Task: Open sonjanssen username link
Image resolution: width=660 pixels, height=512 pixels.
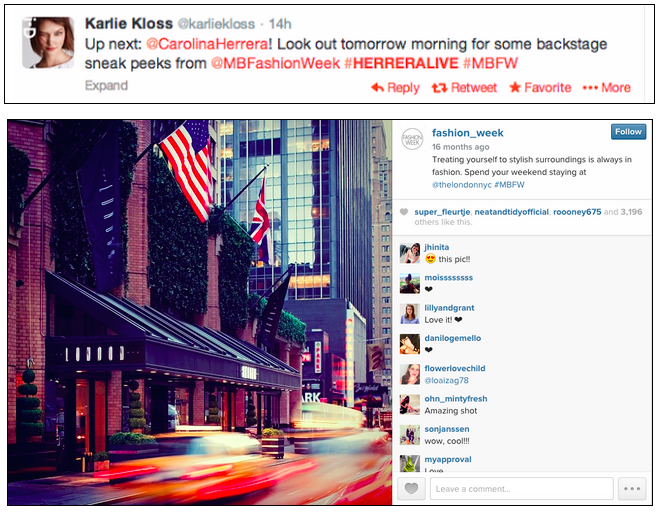Action: pos(447,429)
